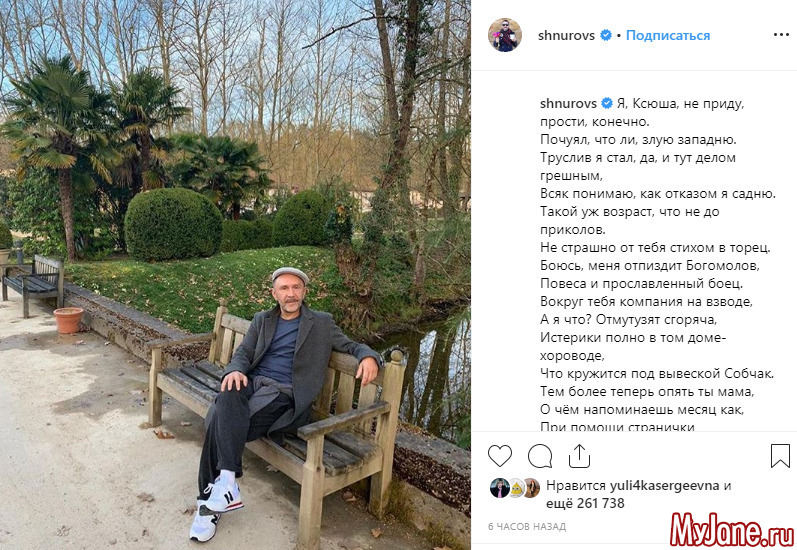Screen dimensions: 797x550
Task: Open the three-dot more options menu
Action: coord(781,35)
